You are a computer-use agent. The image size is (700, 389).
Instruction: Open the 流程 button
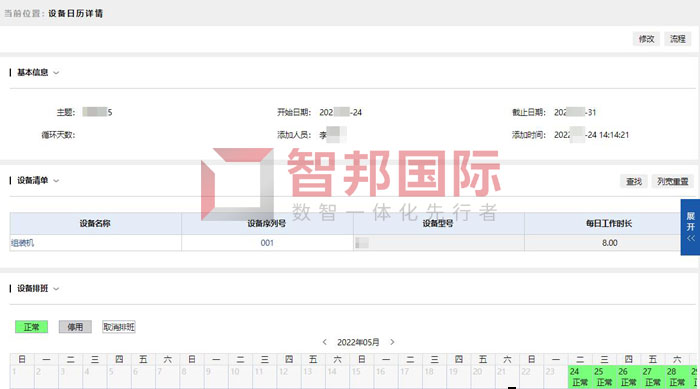677,39
